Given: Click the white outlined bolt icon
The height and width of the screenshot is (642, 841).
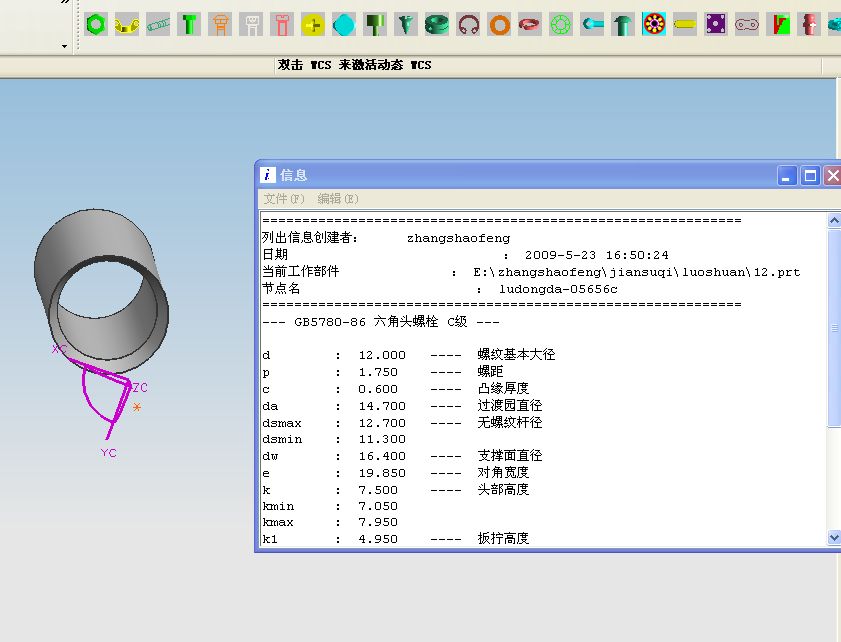Looking at the screenshot, I should 252,25.
